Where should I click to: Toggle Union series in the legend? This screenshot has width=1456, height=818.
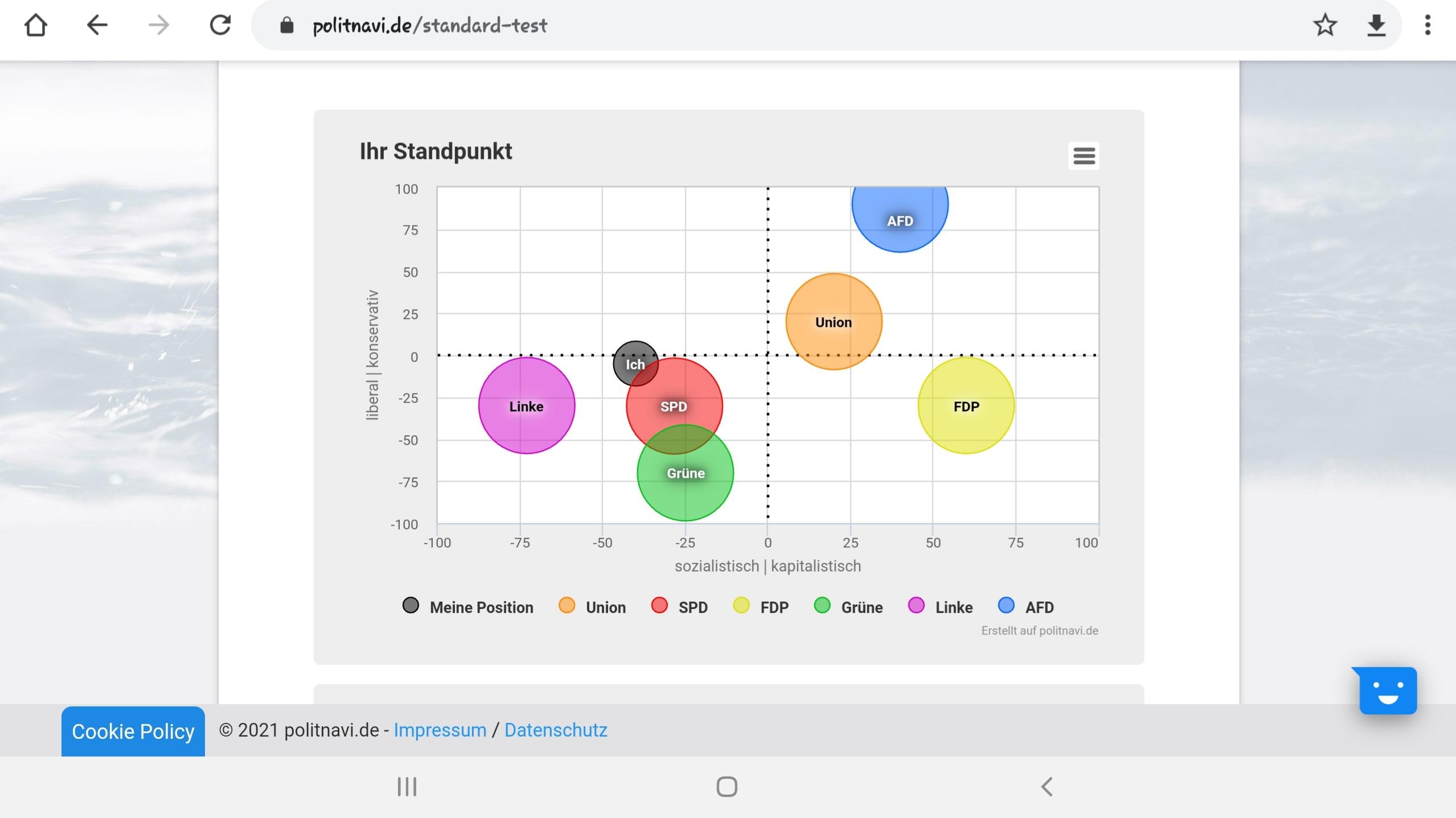592,607
